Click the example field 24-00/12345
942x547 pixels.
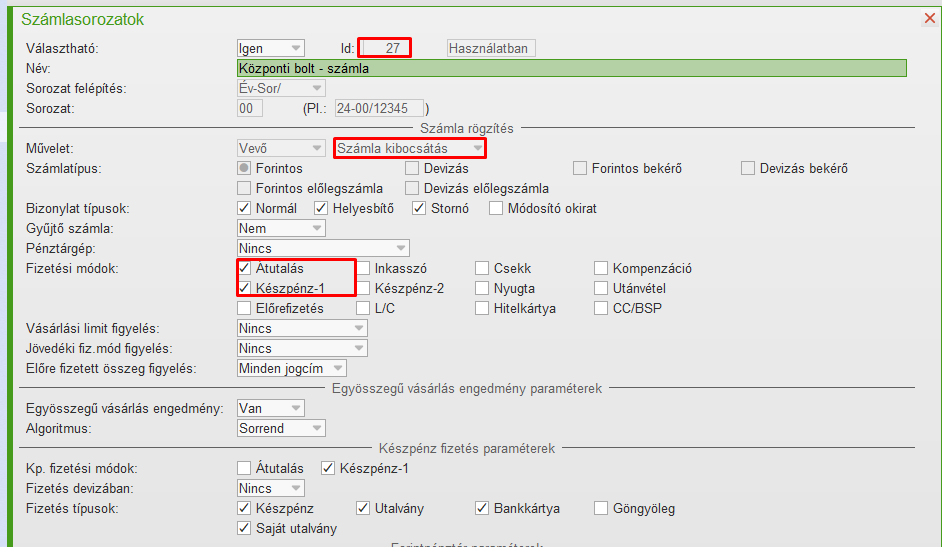(x=379, y=108)
